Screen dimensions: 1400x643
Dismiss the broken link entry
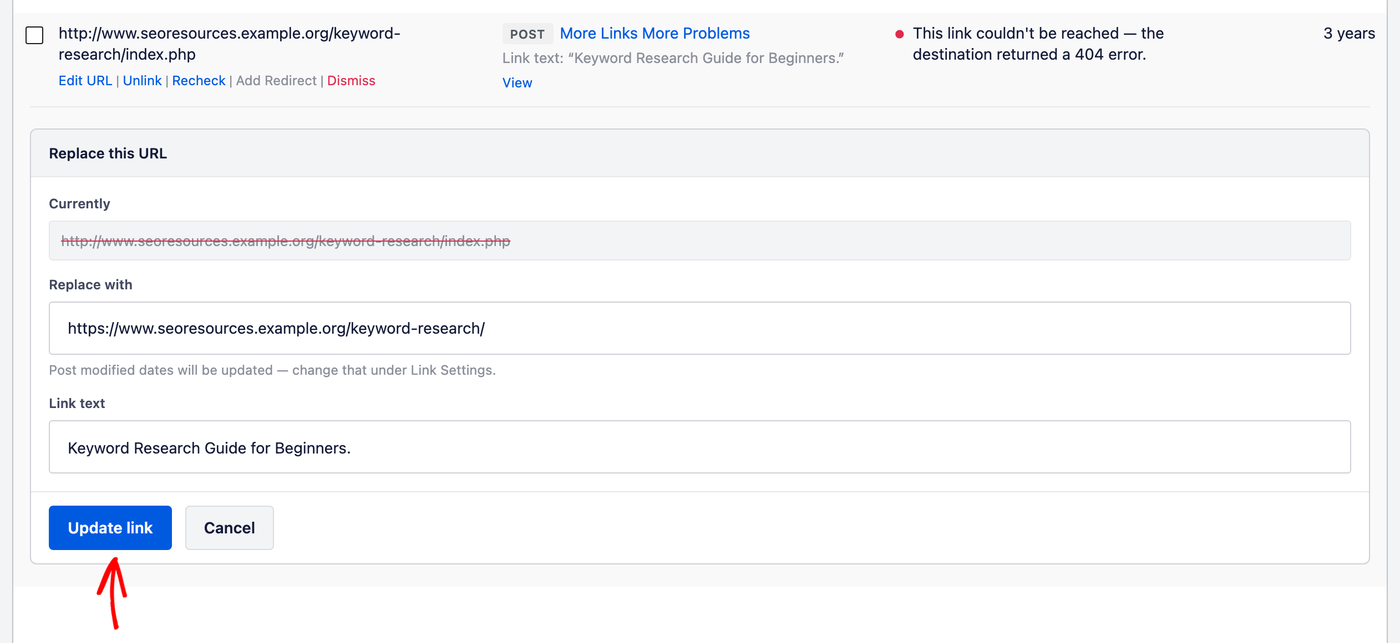[x=351, y=81]
